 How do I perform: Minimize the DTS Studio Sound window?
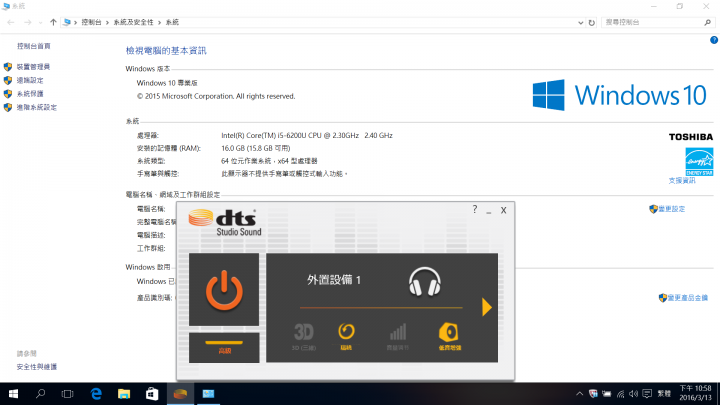pos(489,211)
